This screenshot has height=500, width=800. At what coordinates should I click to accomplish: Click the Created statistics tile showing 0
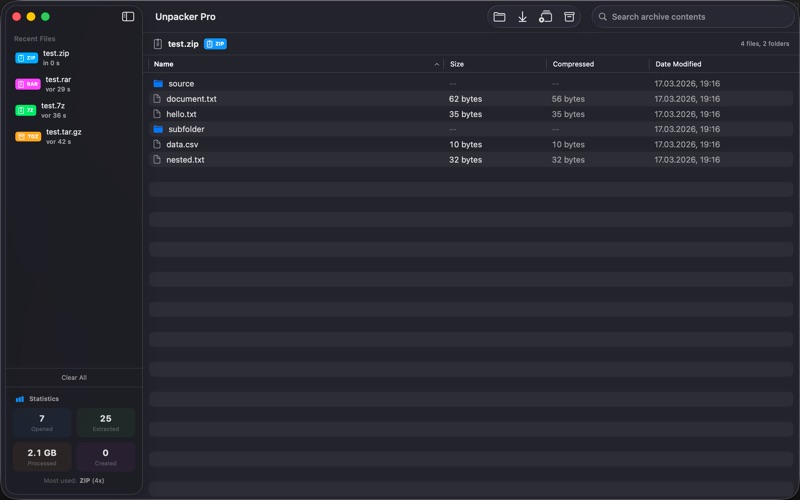click(x=106, y=457)
